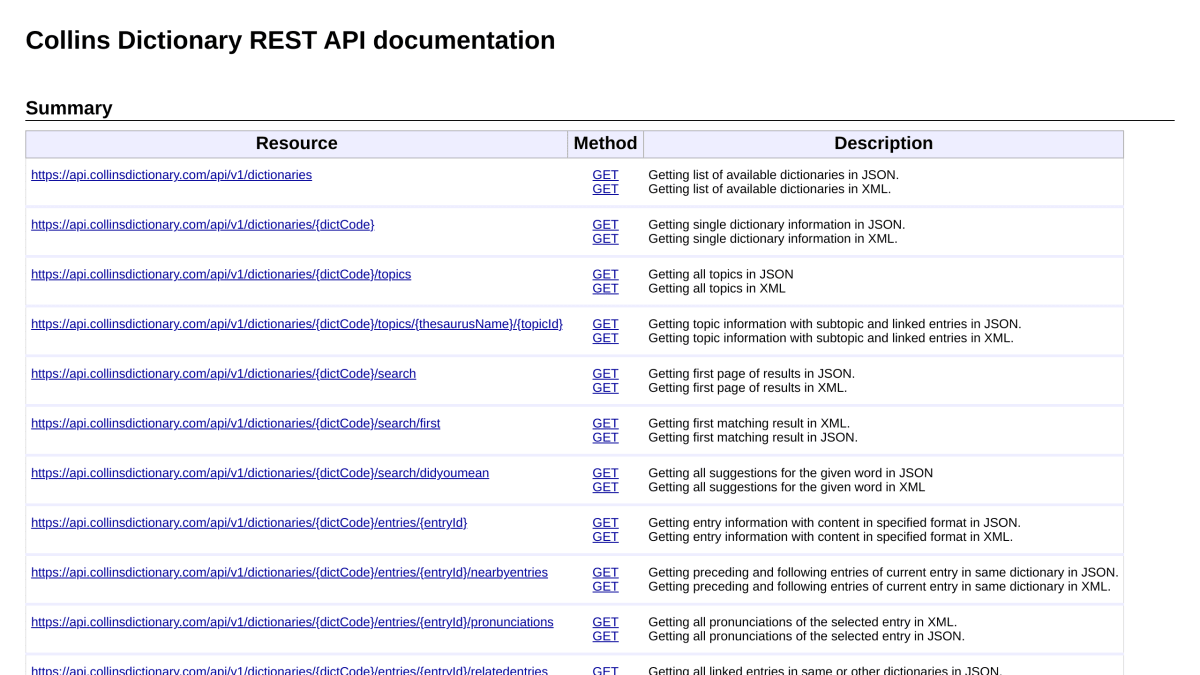Open the search/first resource link
Viewport: 1200px width, 675px height.
pos(235,423)
